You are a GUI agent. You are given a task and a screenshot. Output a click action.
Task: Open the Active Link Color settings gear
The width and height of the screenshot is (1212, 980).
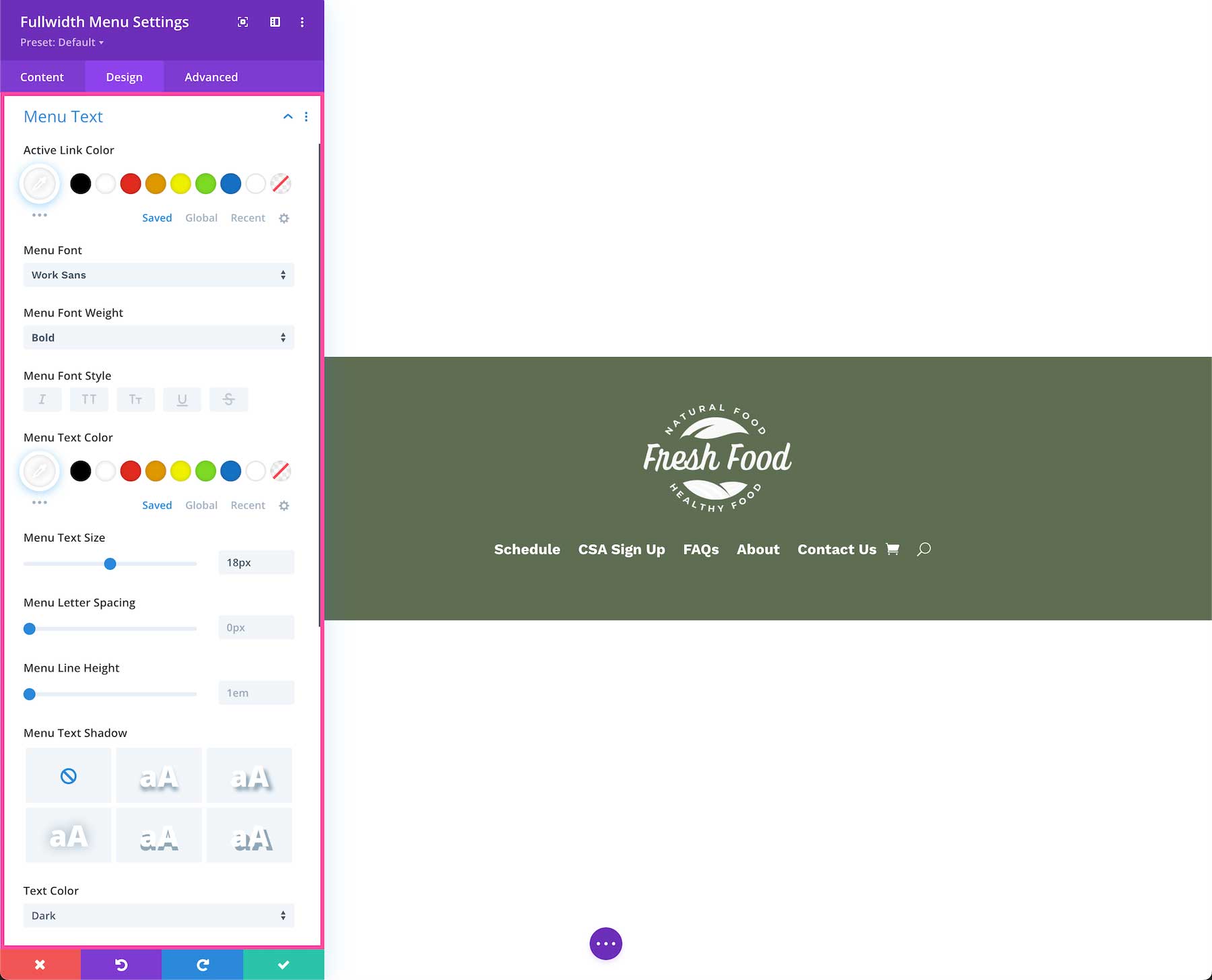coord(283,218)
